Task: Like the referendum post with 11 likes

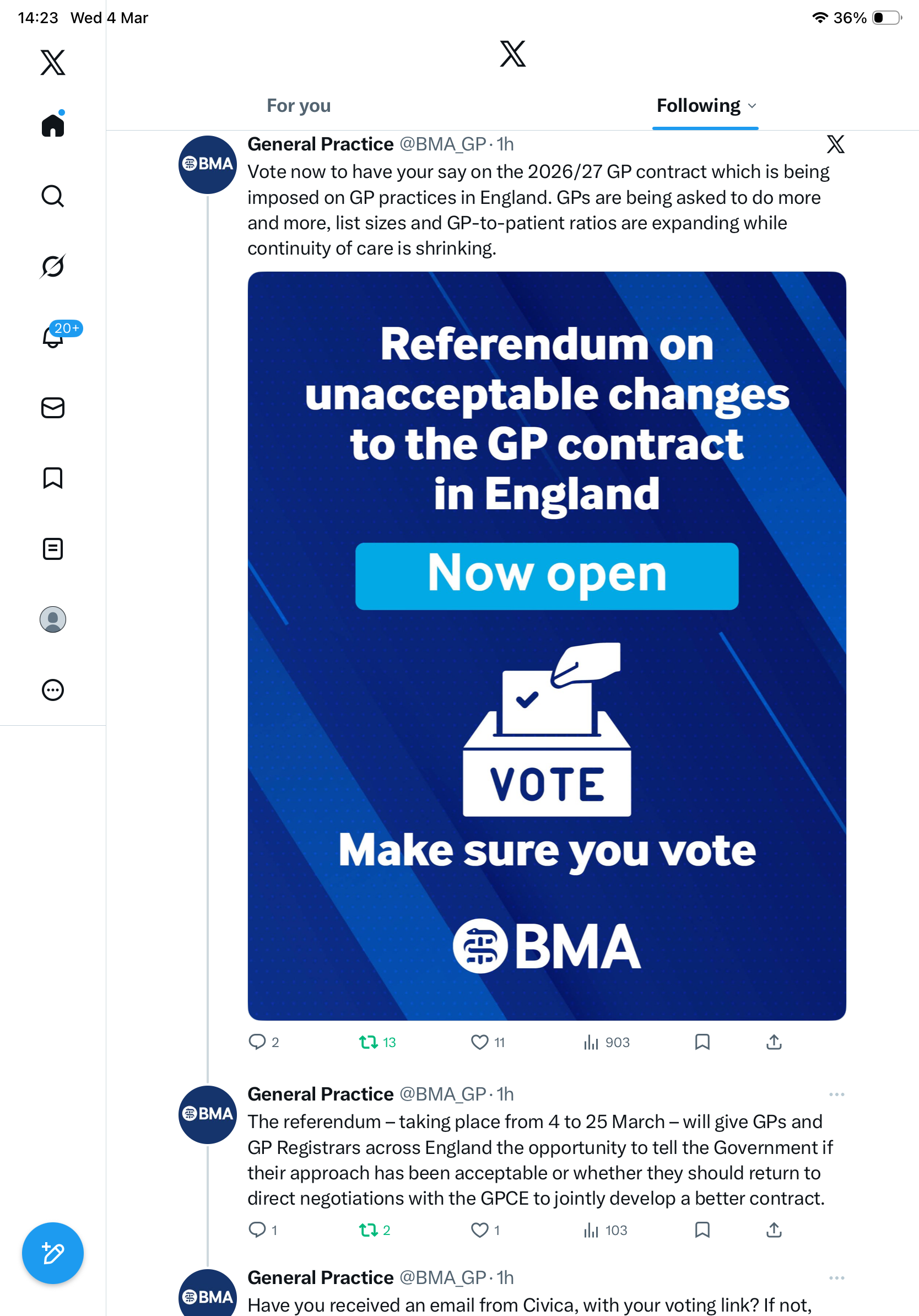Action: pos(488,1042)
